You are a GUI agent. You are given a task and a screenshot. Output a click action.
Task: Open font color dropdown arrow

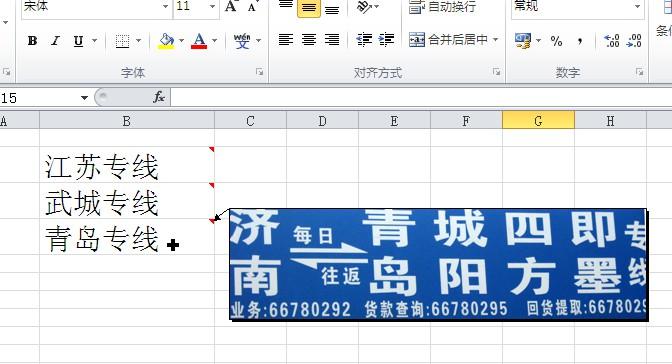tap(215, 41)
